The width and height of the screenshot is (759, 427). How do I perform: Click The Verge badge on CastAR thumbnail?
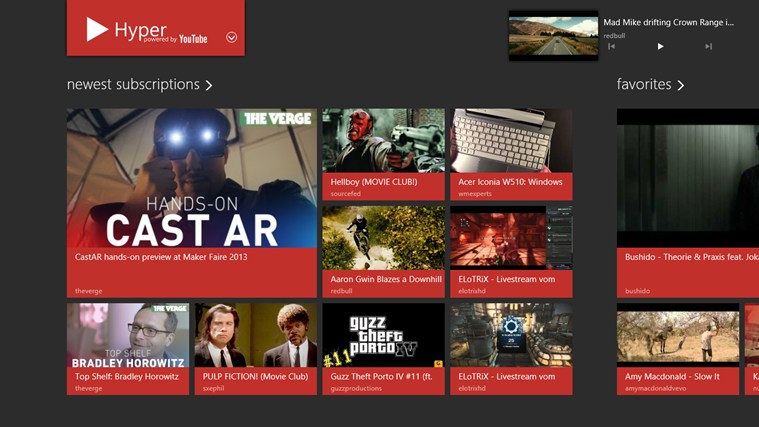(x=277, y=119)
